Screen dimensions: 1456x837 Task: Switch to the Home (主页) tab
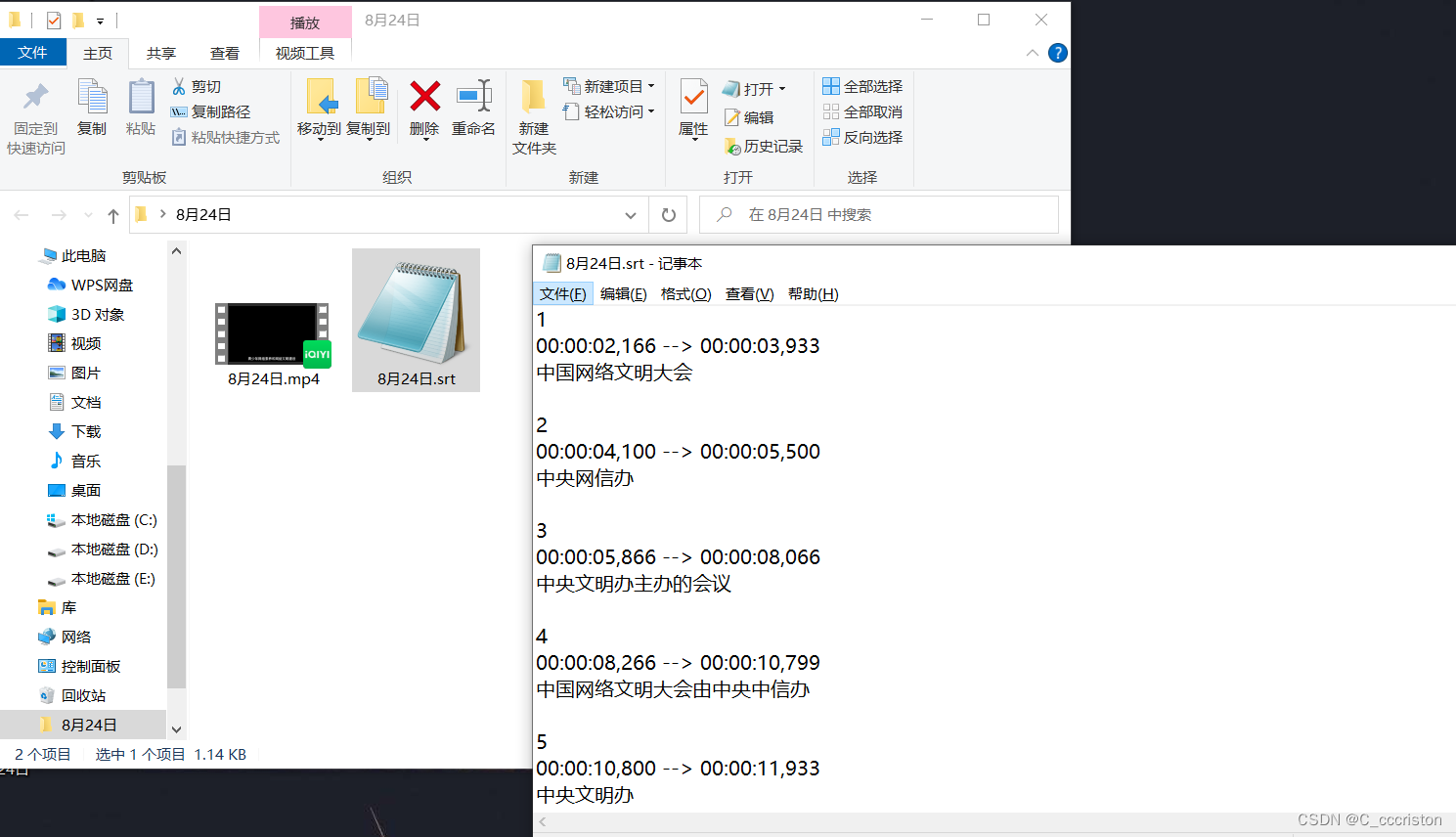click(x=98, y=53)
